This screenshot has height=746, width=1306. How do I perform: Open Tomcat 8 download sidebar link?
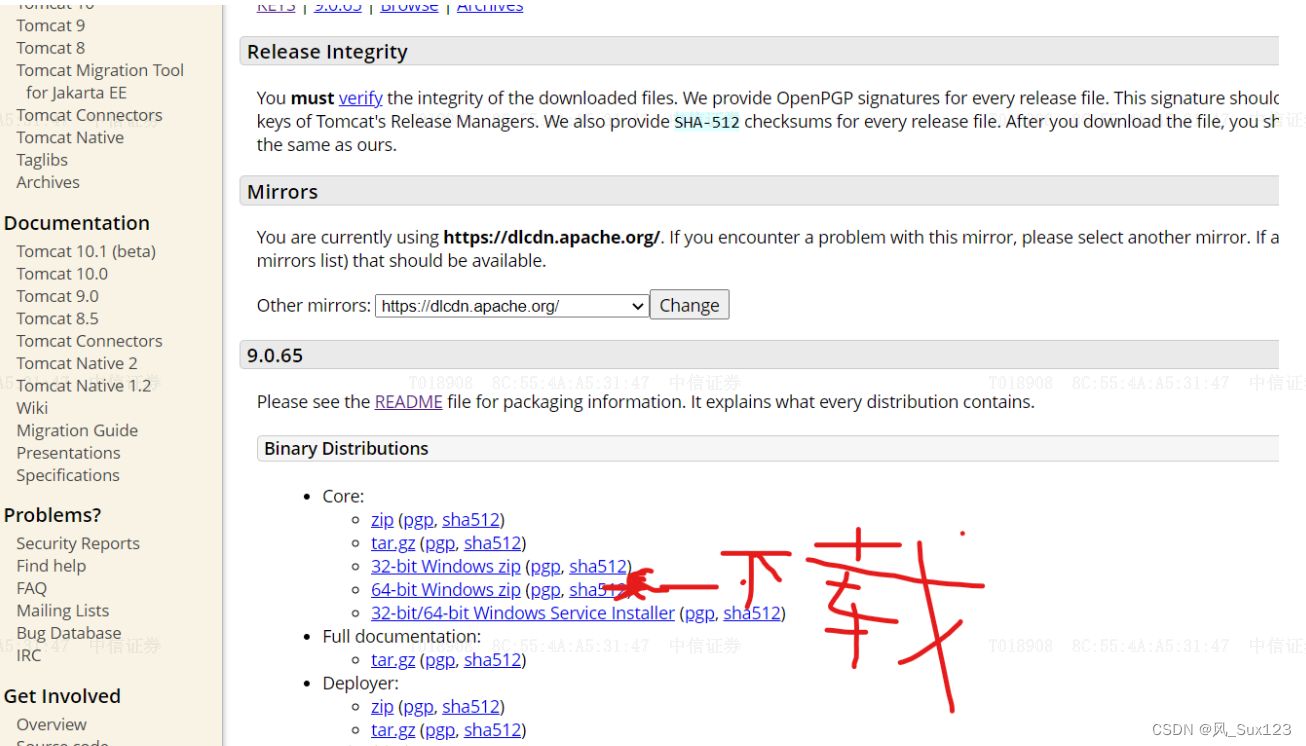pyautogui.click(x=51, y=48)
